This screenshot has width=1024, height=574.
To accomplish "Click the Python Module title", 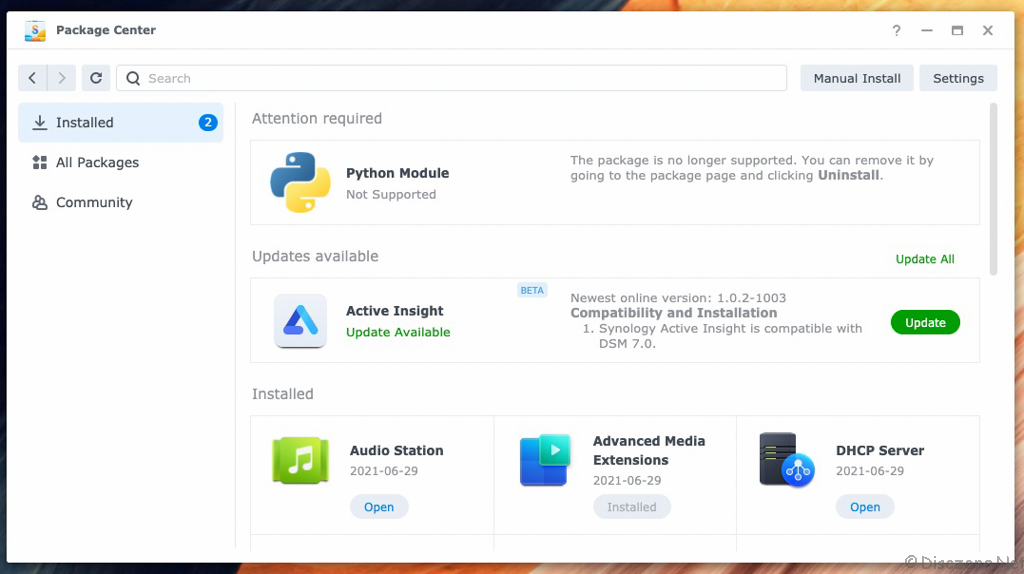I will (x=397, y=173).
